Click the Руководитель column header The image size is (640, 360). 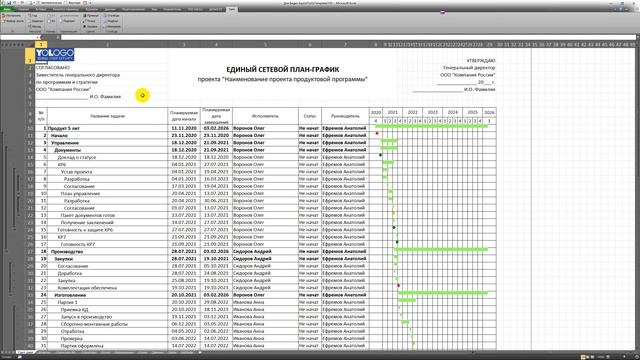click(345, 116)
